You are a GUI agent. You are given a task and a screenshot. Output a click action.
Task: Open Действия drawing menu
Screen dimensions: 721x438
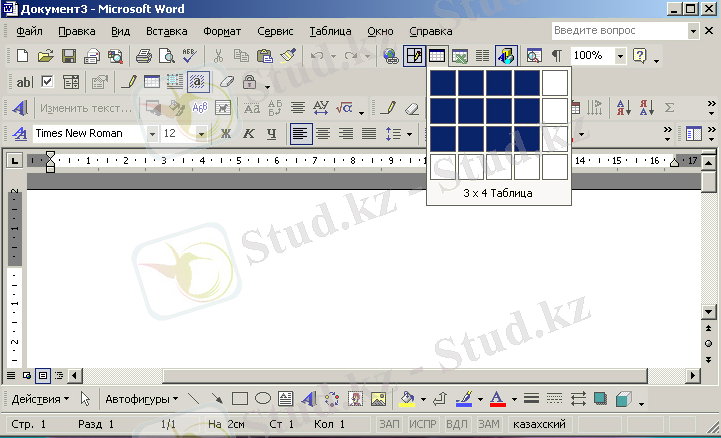tap(40, 399)
